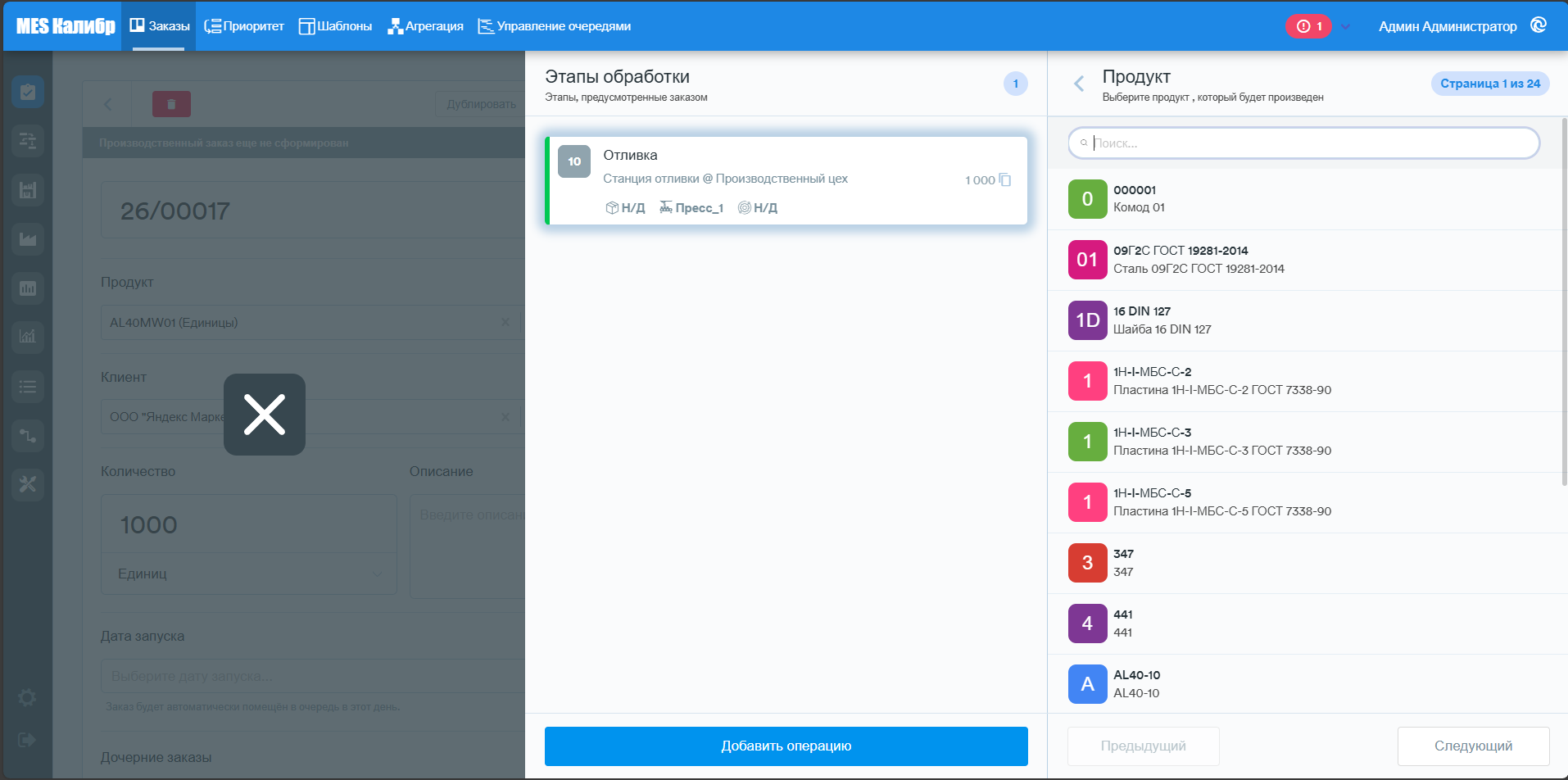1568x780 pixels.
Task: Open the red alert notification badge
Action: click(1308, 26)
